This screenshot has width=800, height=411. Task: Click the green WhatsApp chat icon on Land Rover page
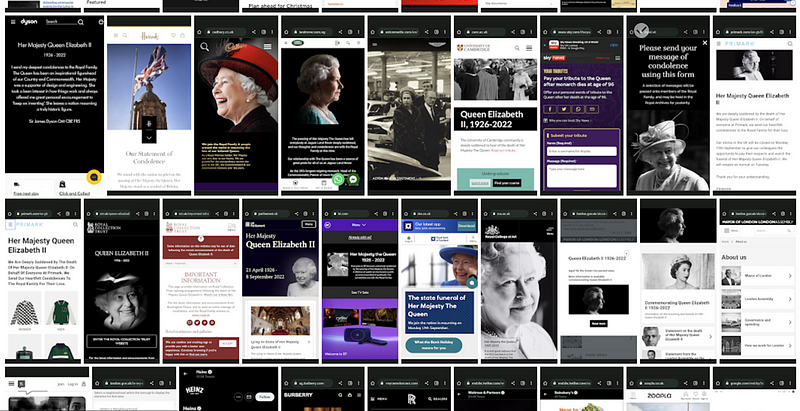point(338,179)
